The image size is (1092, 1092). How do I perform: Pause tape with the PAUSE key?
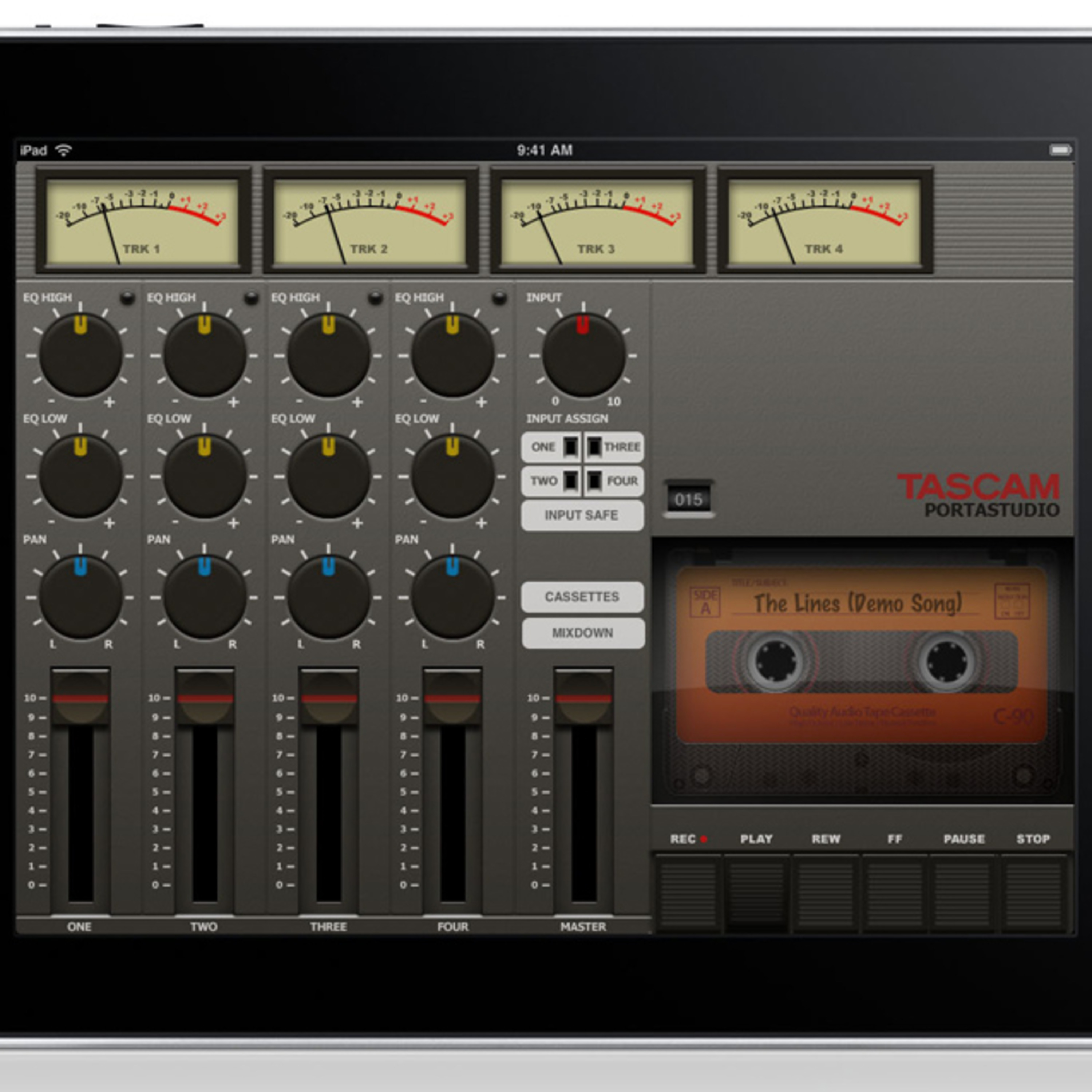coord(964,894)
